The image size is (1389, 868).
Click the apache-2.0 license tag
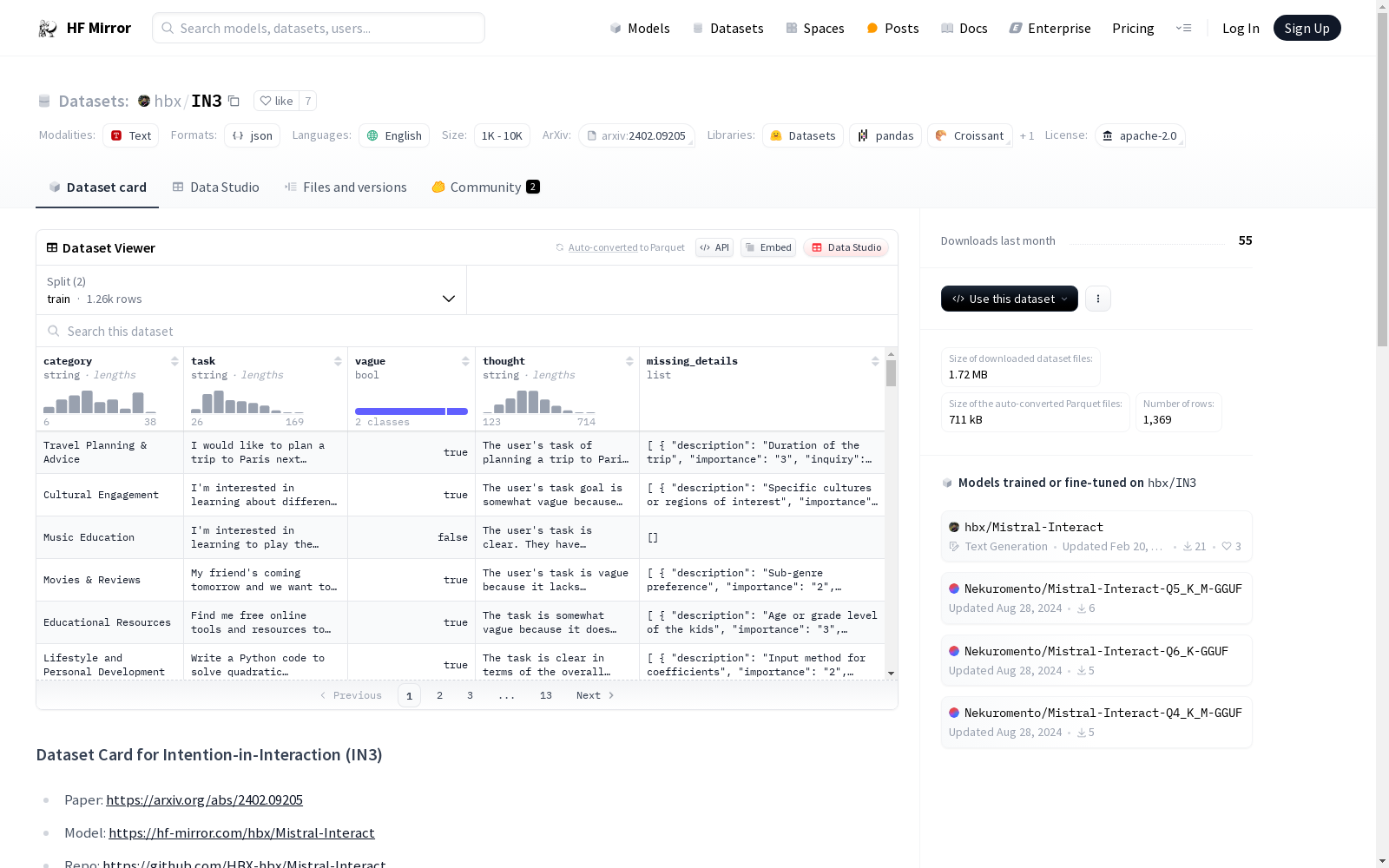pyautogui.click(x=1140, y=135)
